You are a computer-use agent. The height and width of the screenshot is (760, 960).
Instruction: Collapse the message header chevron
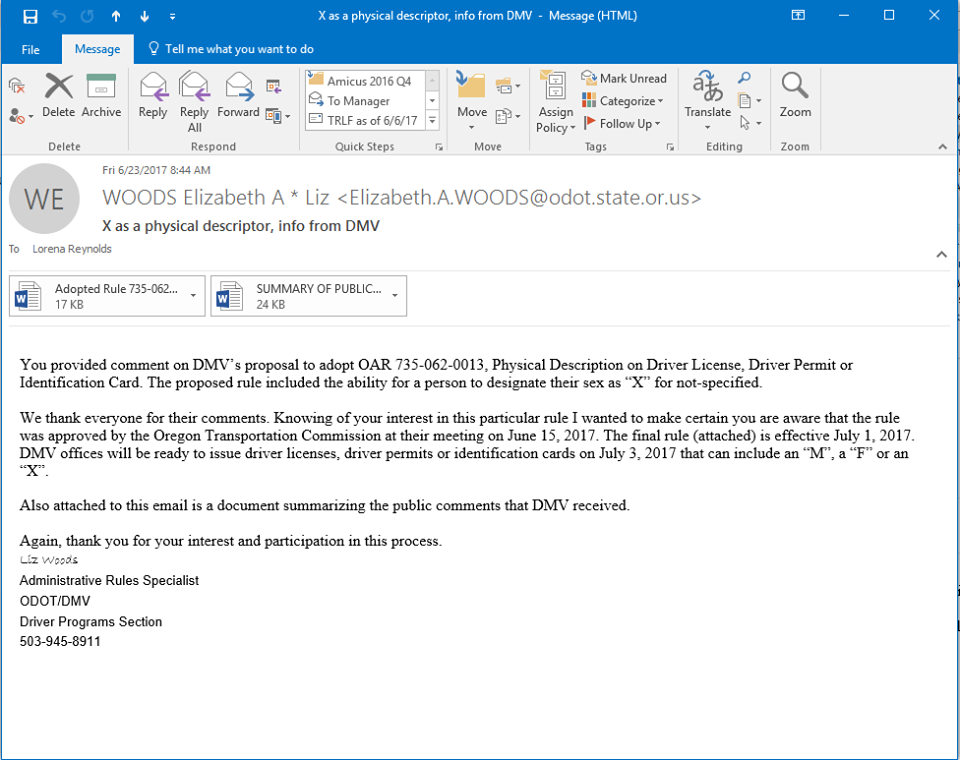942,254
